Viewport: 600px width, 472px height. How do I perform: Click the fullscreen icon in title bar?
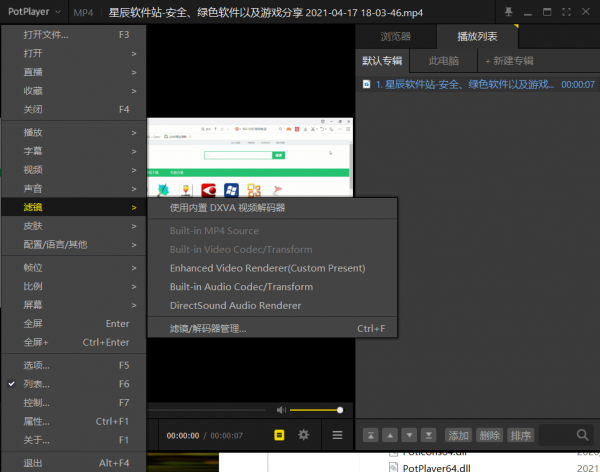tap(568, 12)
